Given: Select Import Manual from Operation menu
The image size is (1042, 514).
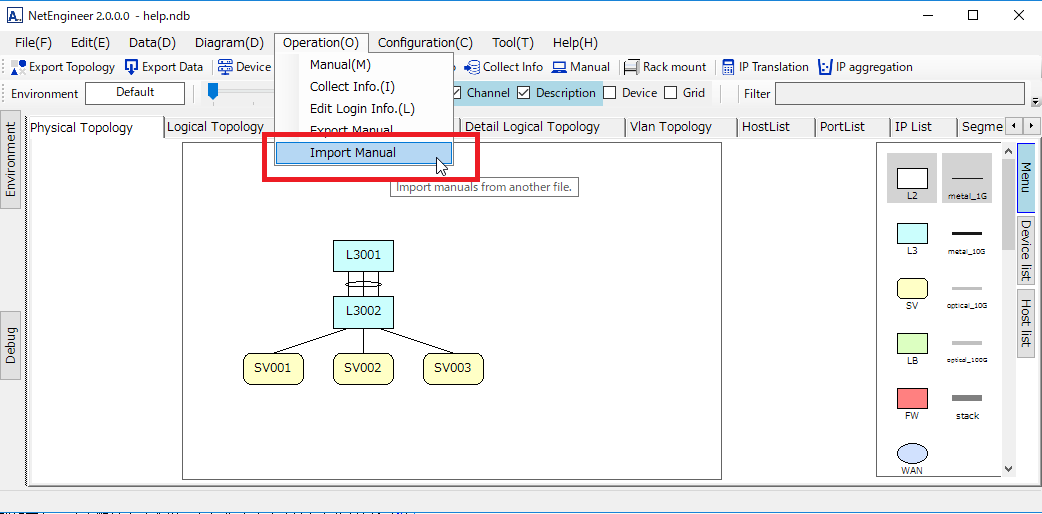Looking at the screenshot, I should coord(353,153).
